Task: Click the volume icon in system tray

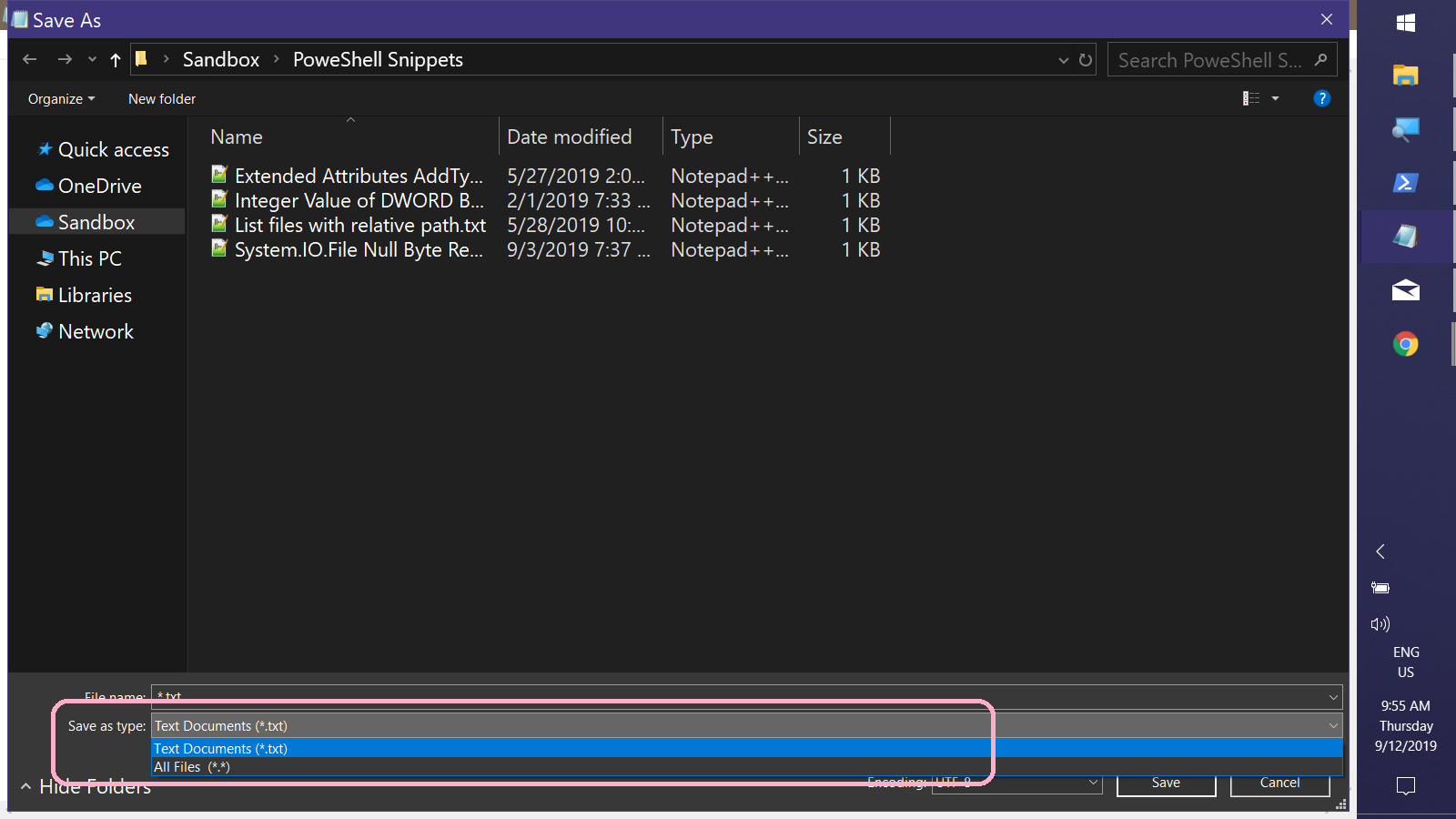Action: (1380, 624)
